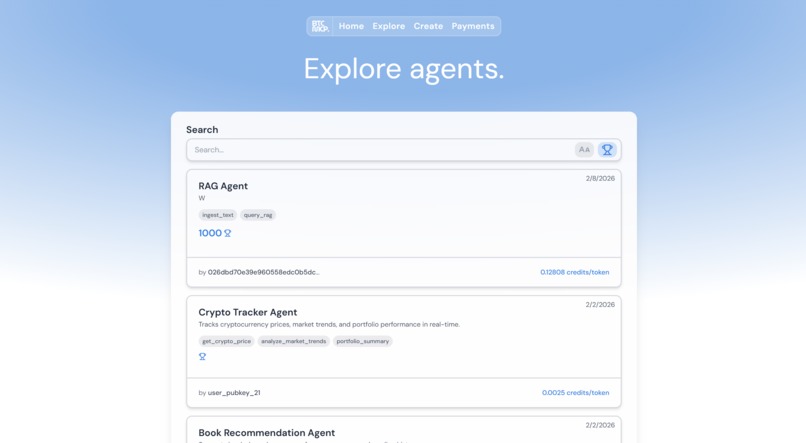Click the 1000 score on RAG Agent
806x443 pixels.
tap(210, 233)
